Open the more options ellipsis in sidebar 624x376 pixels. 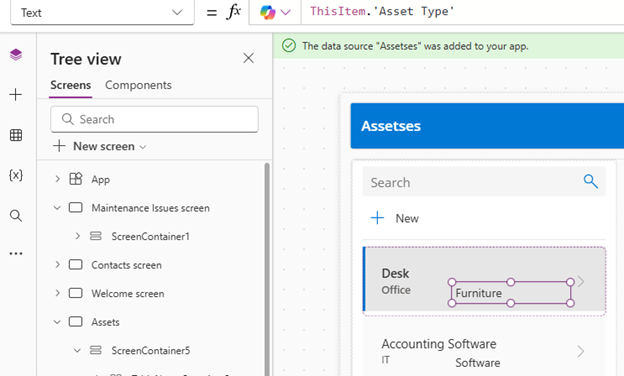(16, 253)
